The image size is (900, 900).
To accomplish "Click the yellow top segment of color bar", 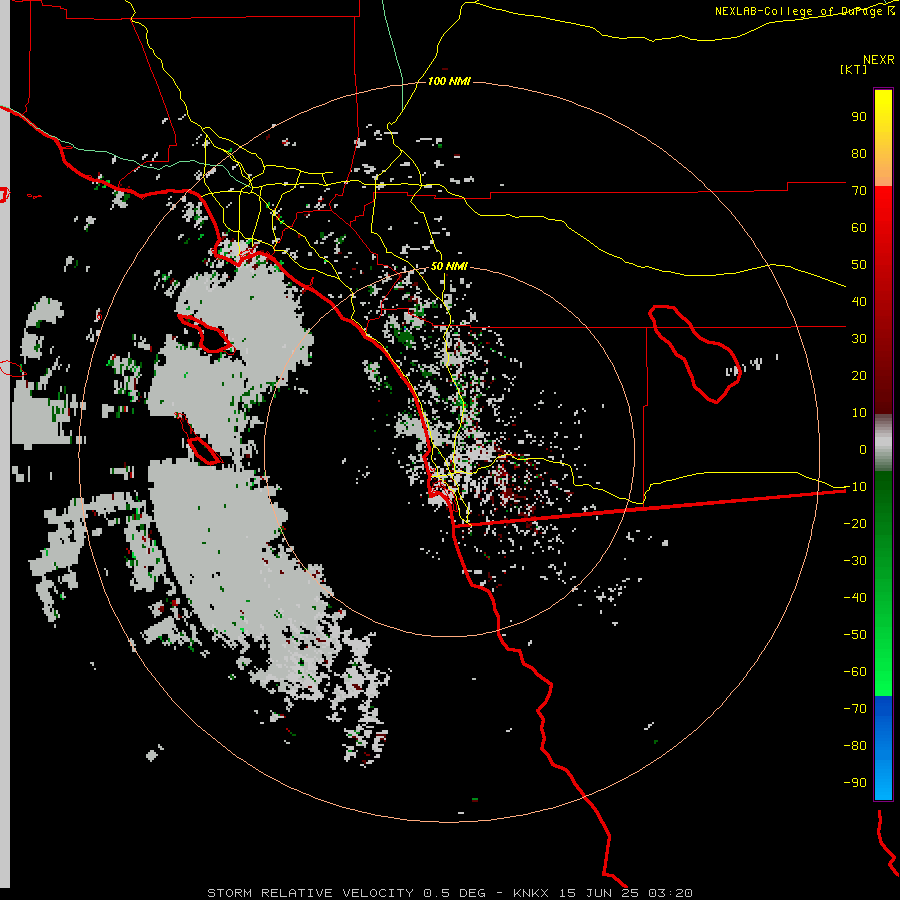I will (883, 138).
